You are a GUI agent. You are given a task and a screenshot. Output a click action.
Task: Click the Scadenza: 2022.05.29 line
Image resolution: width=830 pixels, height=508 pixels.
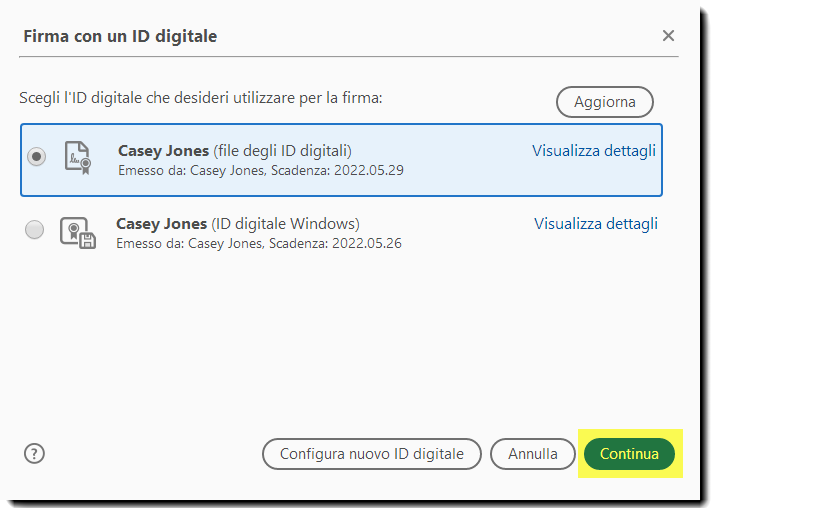(x=260, y=170)
